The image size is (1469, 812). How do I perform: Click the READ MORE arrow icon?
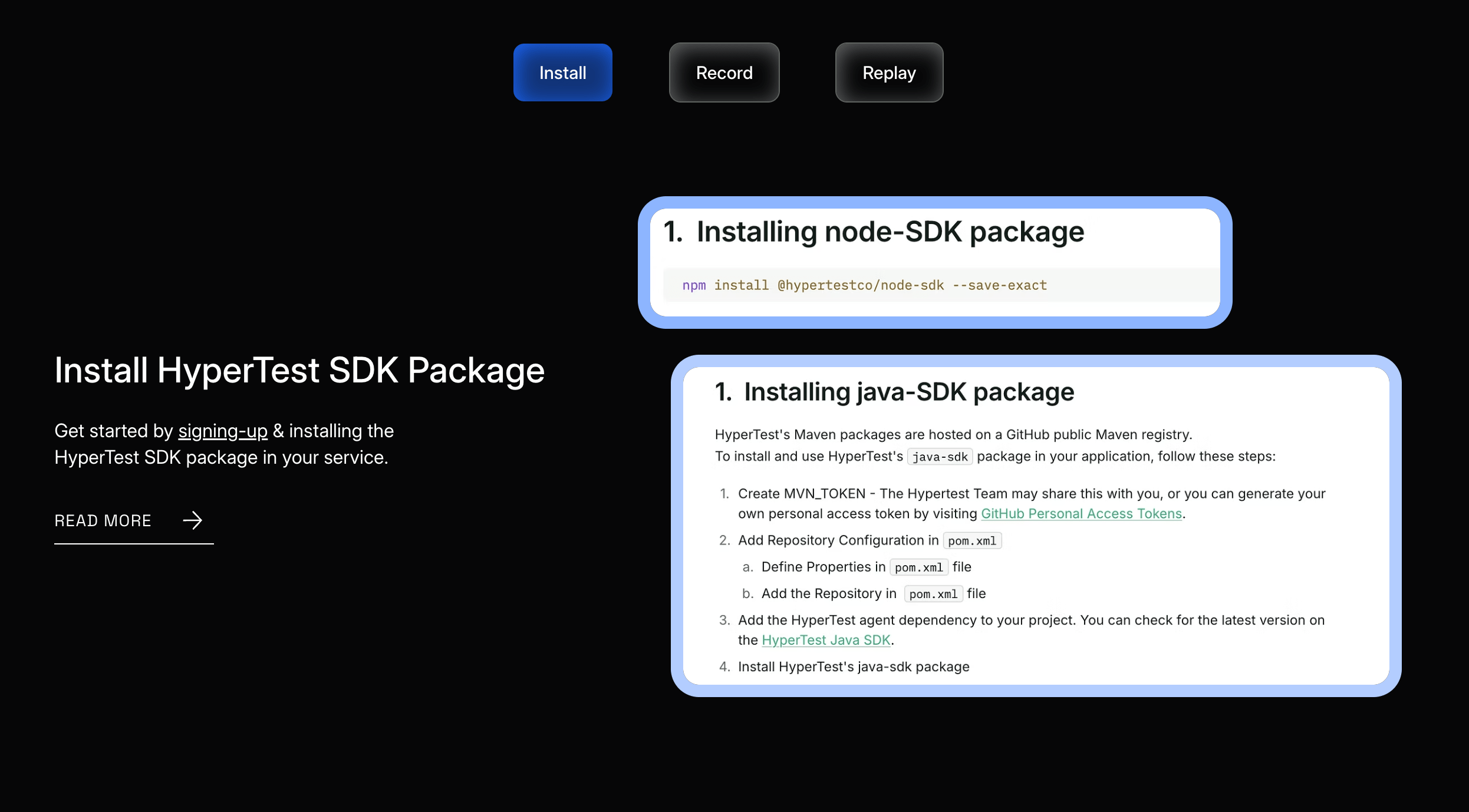192,520
